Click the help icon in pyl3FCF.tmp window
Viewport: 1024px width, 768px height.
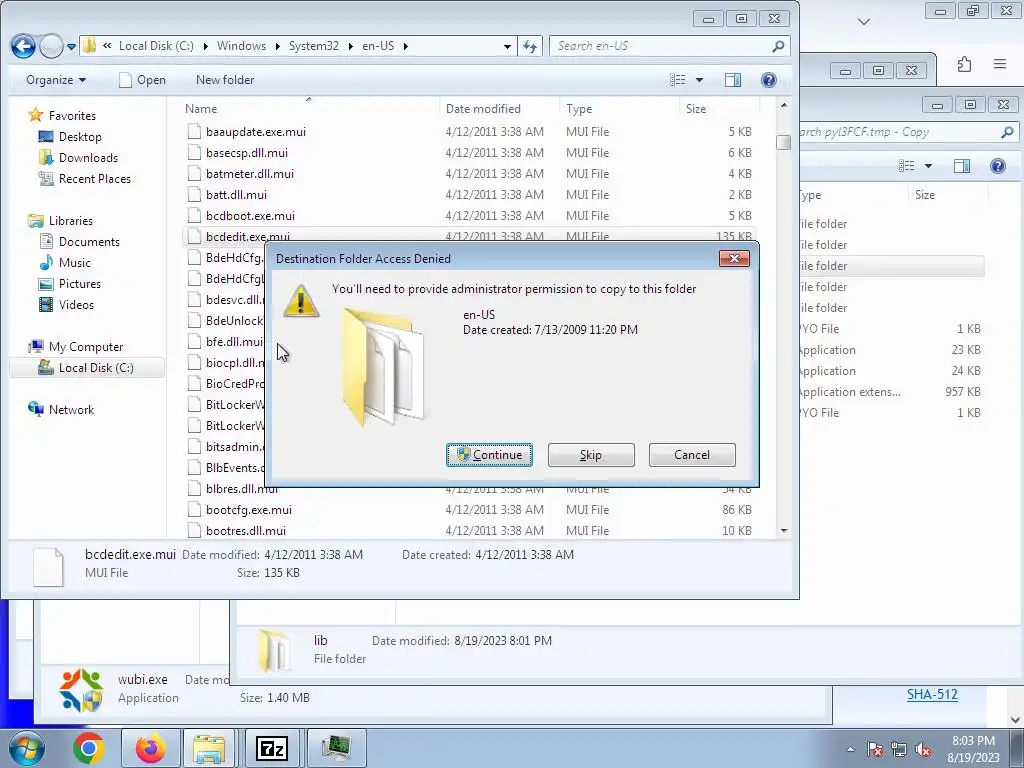(x=998, y=166)
